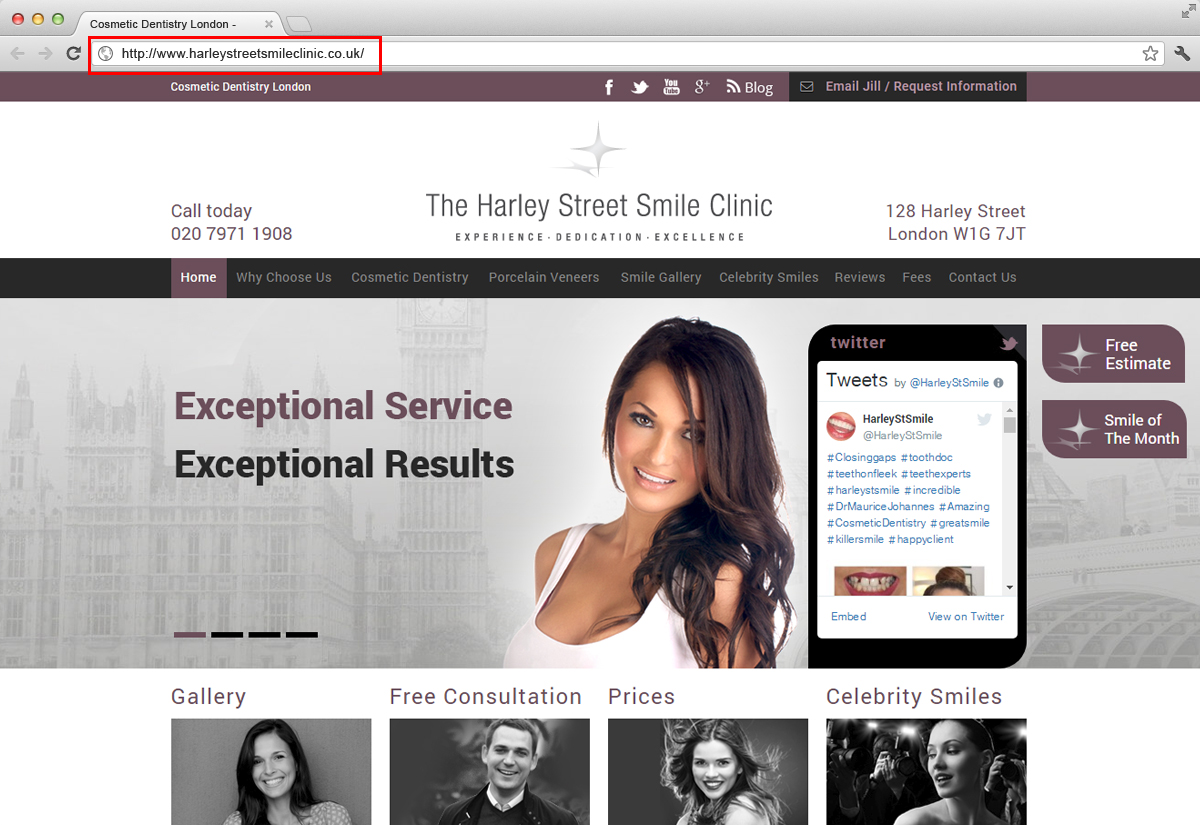Toggle browser fullscreen arrows icon
The image size is (1200, 825).
click(x=1186, y=11)
